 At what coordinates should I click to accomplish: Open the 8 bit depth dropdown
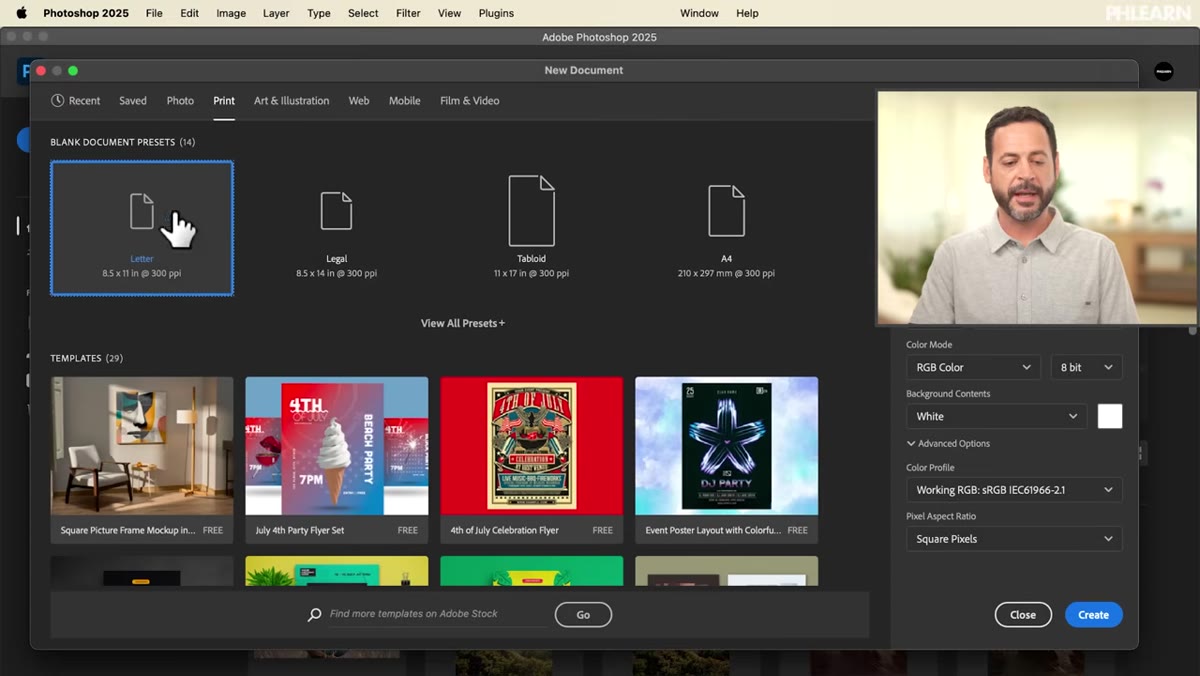pos(1086,367)
